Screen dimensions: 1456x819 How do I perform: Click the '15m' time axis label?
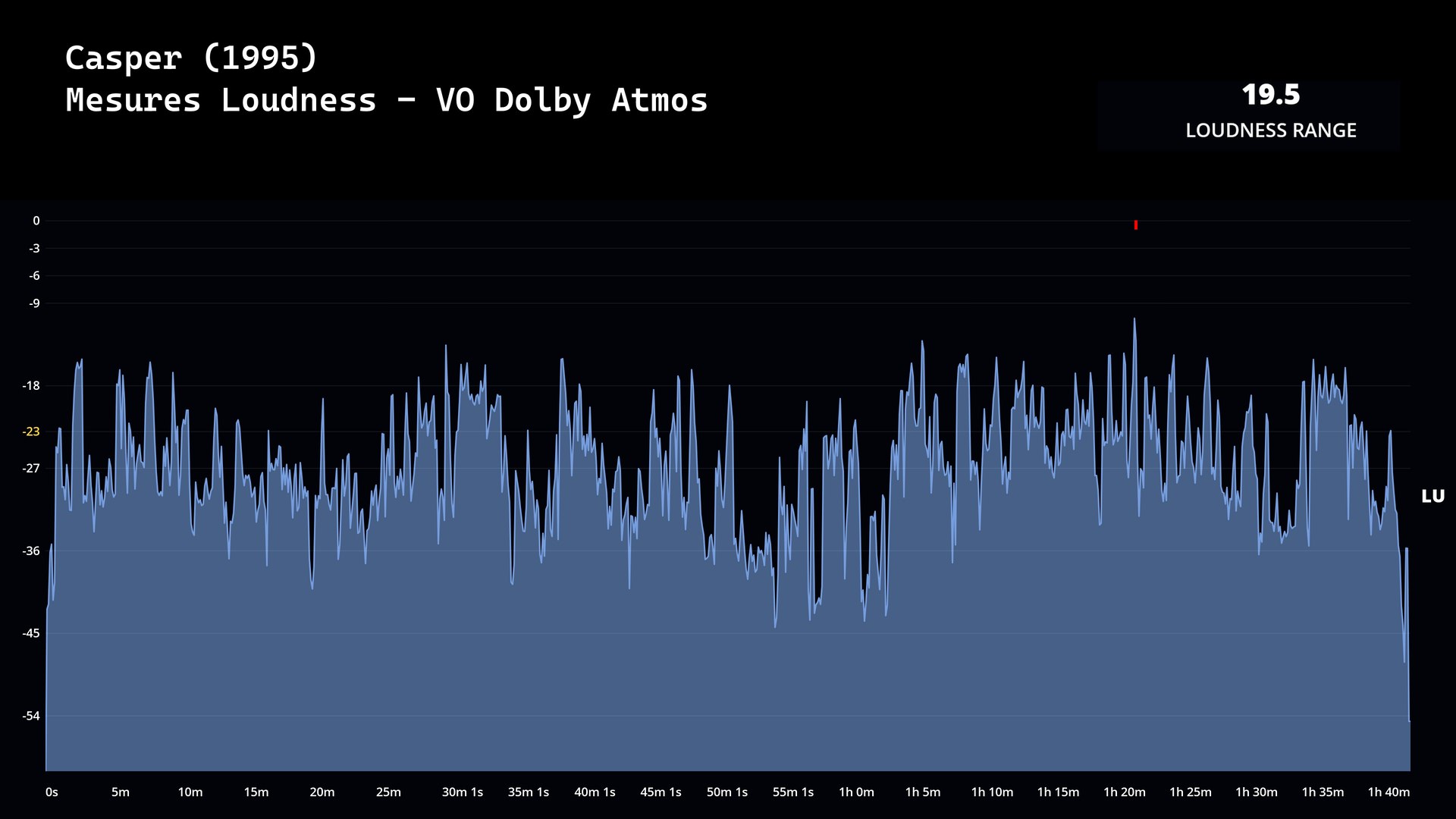click(x=256, y=792)
